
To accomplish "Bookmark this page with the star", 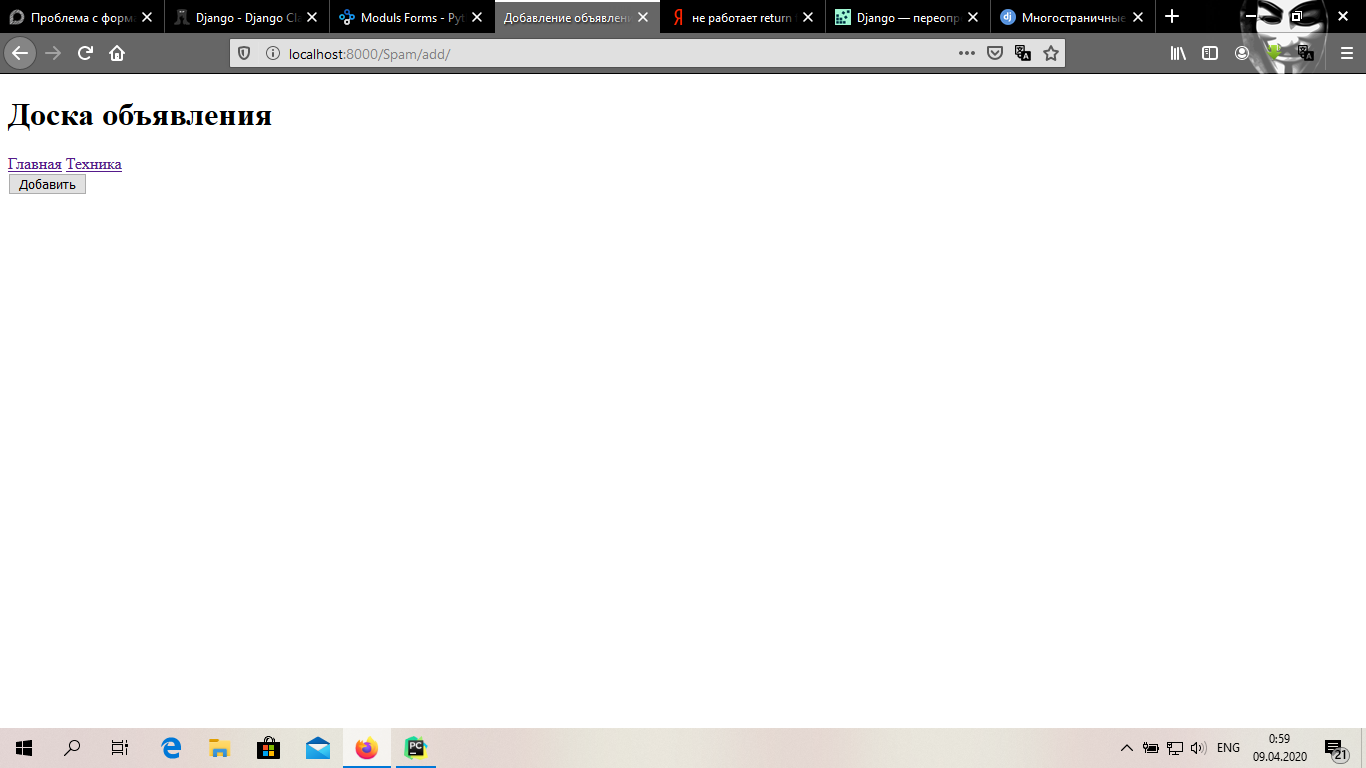I will tap(1051, 53).
